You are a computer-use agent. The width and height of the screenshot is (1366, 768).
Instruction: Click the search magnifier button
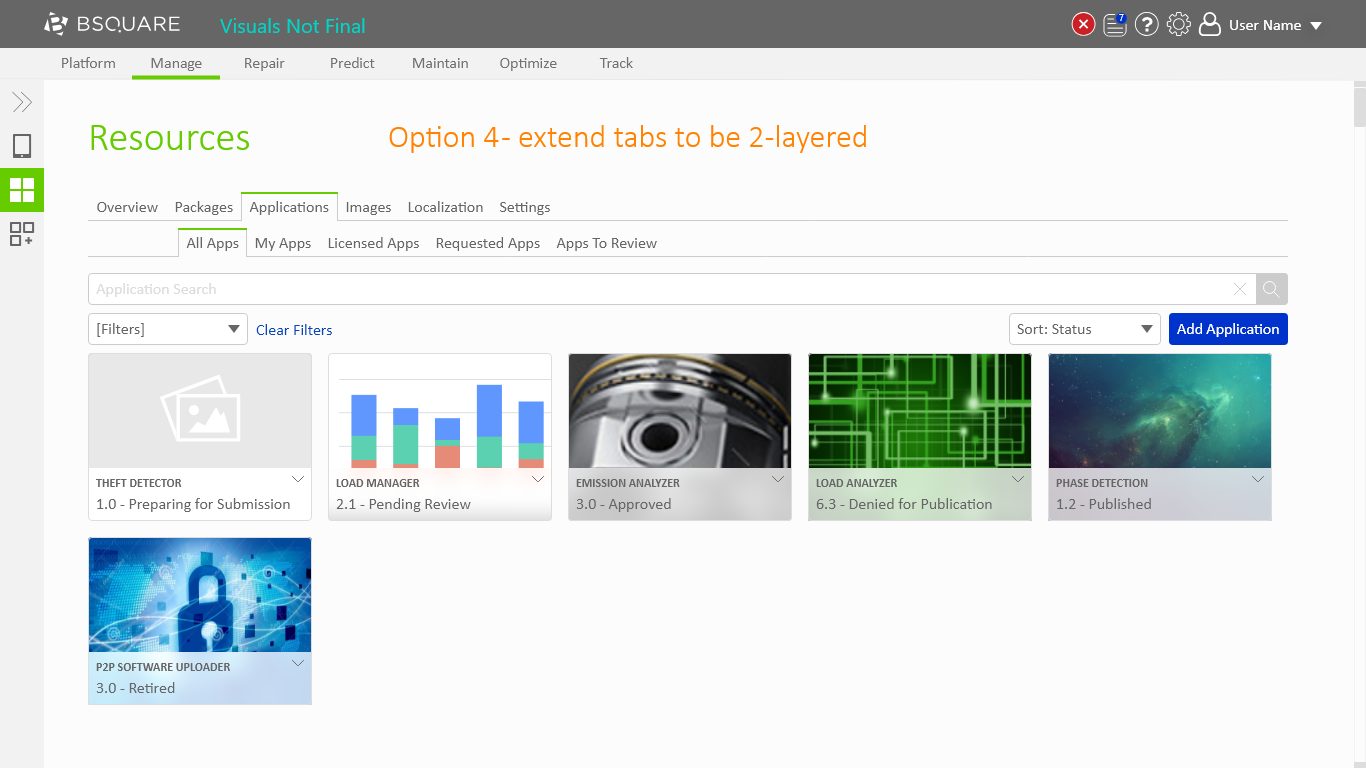pyautogui.click(x=1271, y=289)
